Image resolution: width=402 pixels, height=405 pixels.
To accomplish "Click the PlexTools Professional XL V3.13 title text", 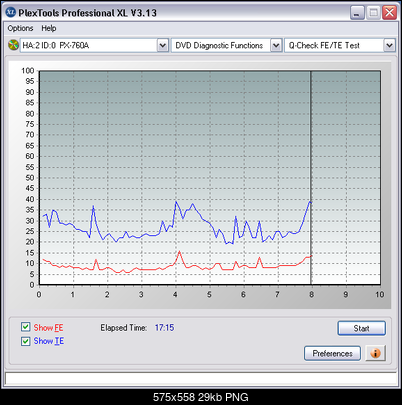I will (x=87, y=13).
